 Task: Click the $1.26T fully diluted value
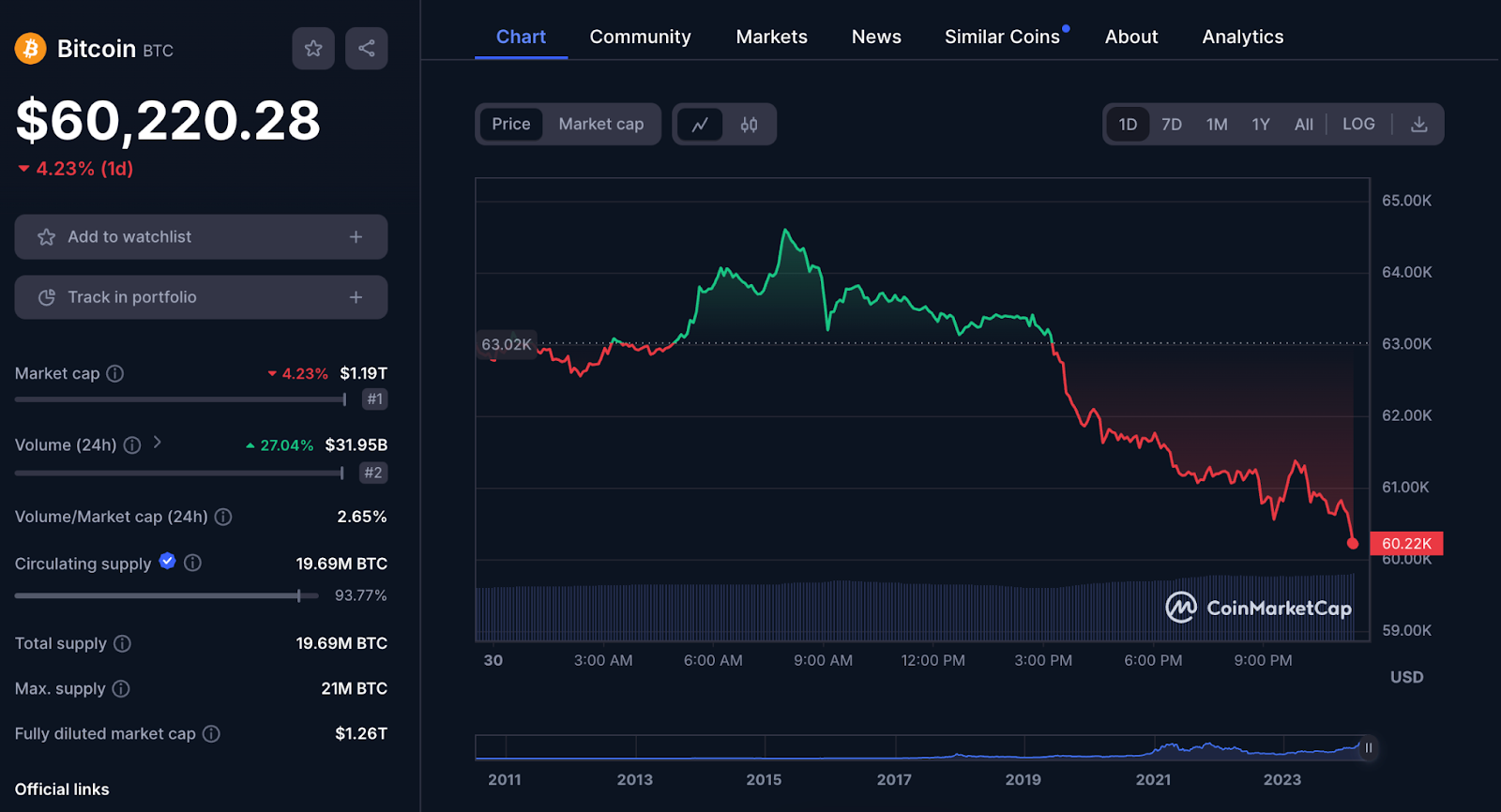[361, 733]
